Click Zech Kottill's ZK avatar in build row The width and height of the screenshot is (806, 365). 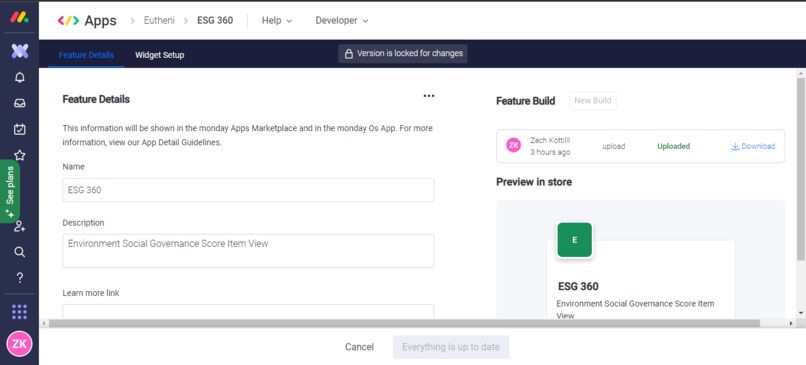point(513,145)
